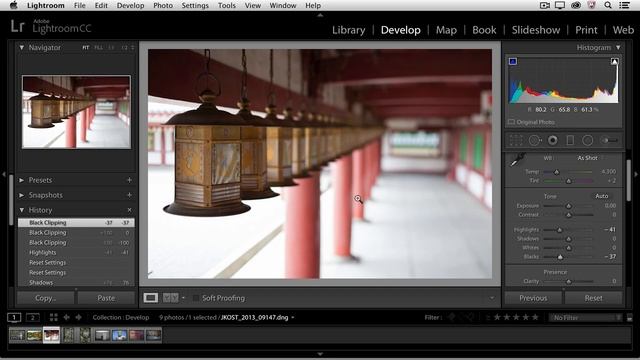Add a new preset with plus icon
The height and width of the screenshot is (360, 640).
pos(129,180)
